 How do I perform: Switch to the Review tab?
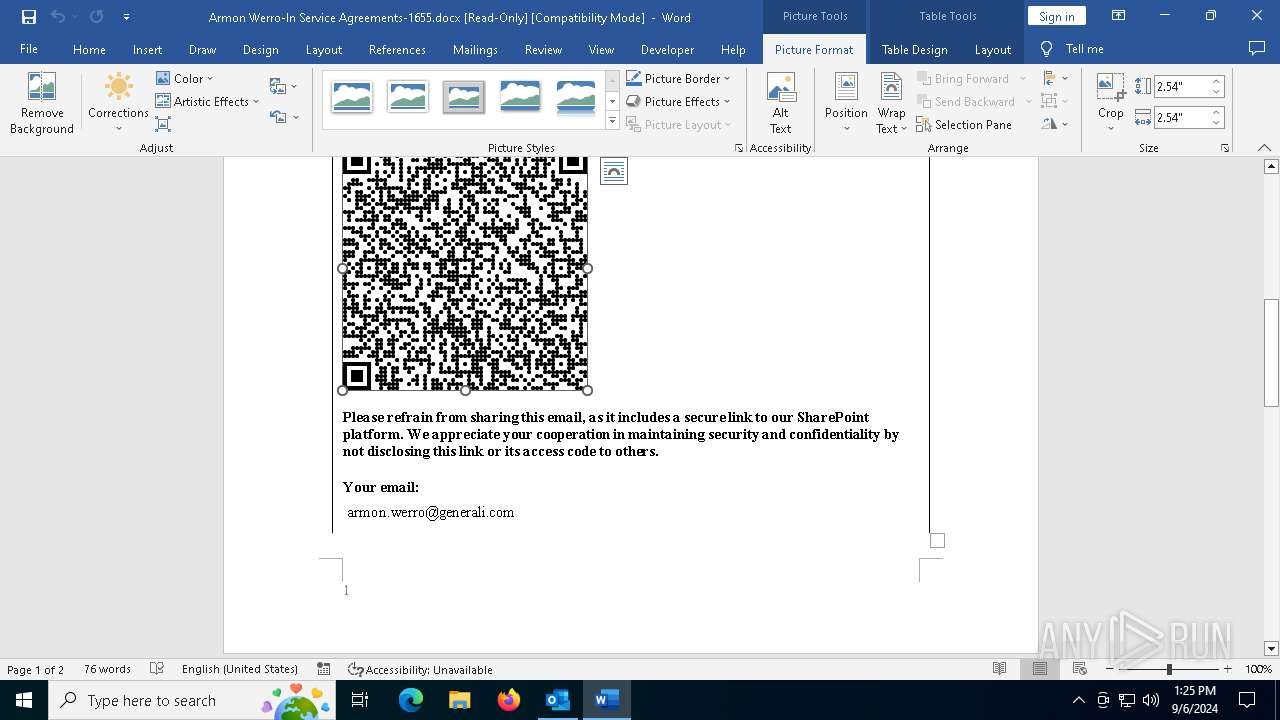pyautogui.click(x=543, y=49)
